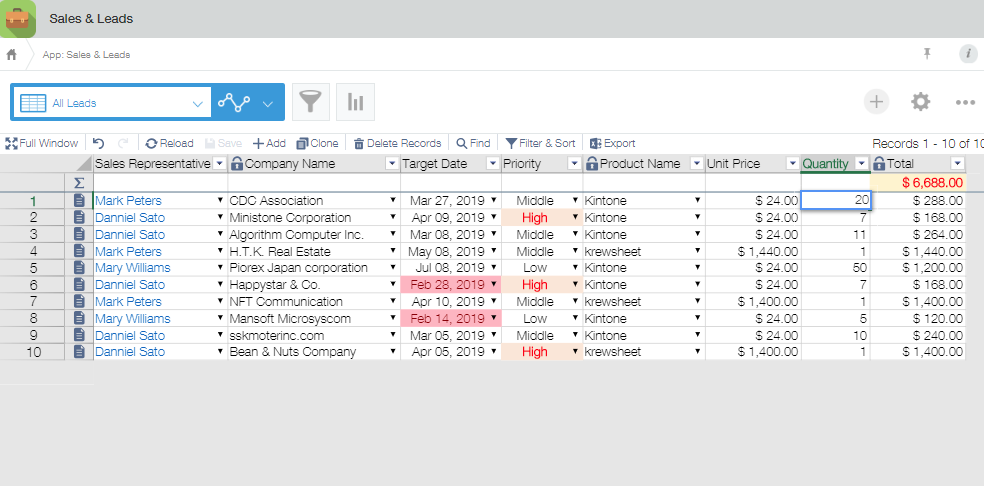Select the Quantity cell containing 20
The image size is (984, 486).
pyautogui.click(x=836, y=201)
